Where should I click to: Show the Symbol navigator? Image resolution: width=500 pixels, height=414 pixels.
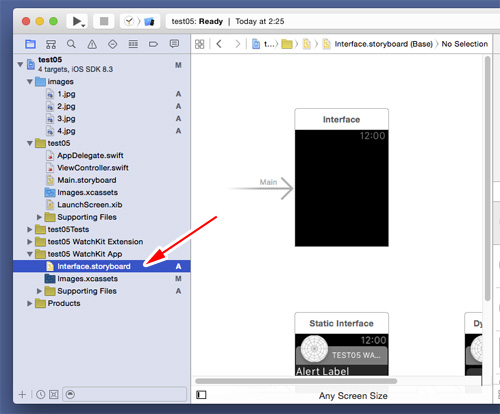(51, 44)
